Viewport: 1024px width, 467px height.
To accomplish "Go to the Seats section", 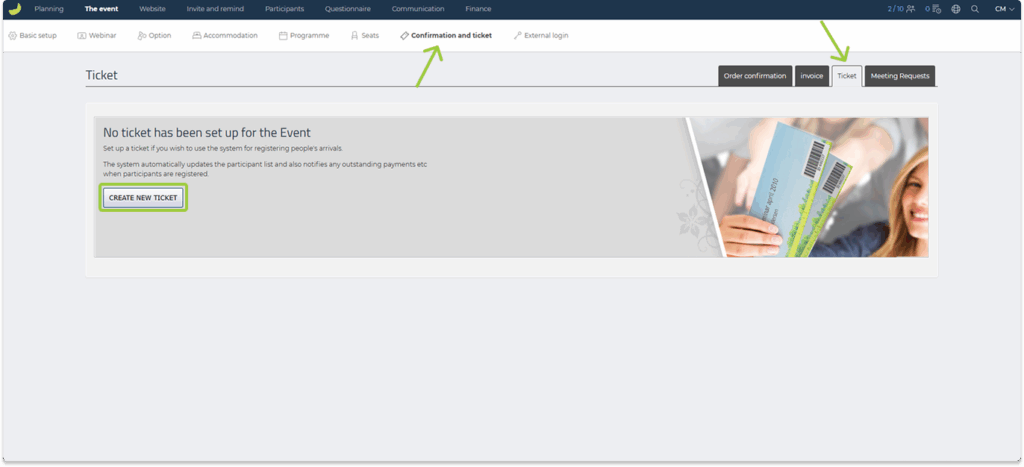I will coord(365,36).
